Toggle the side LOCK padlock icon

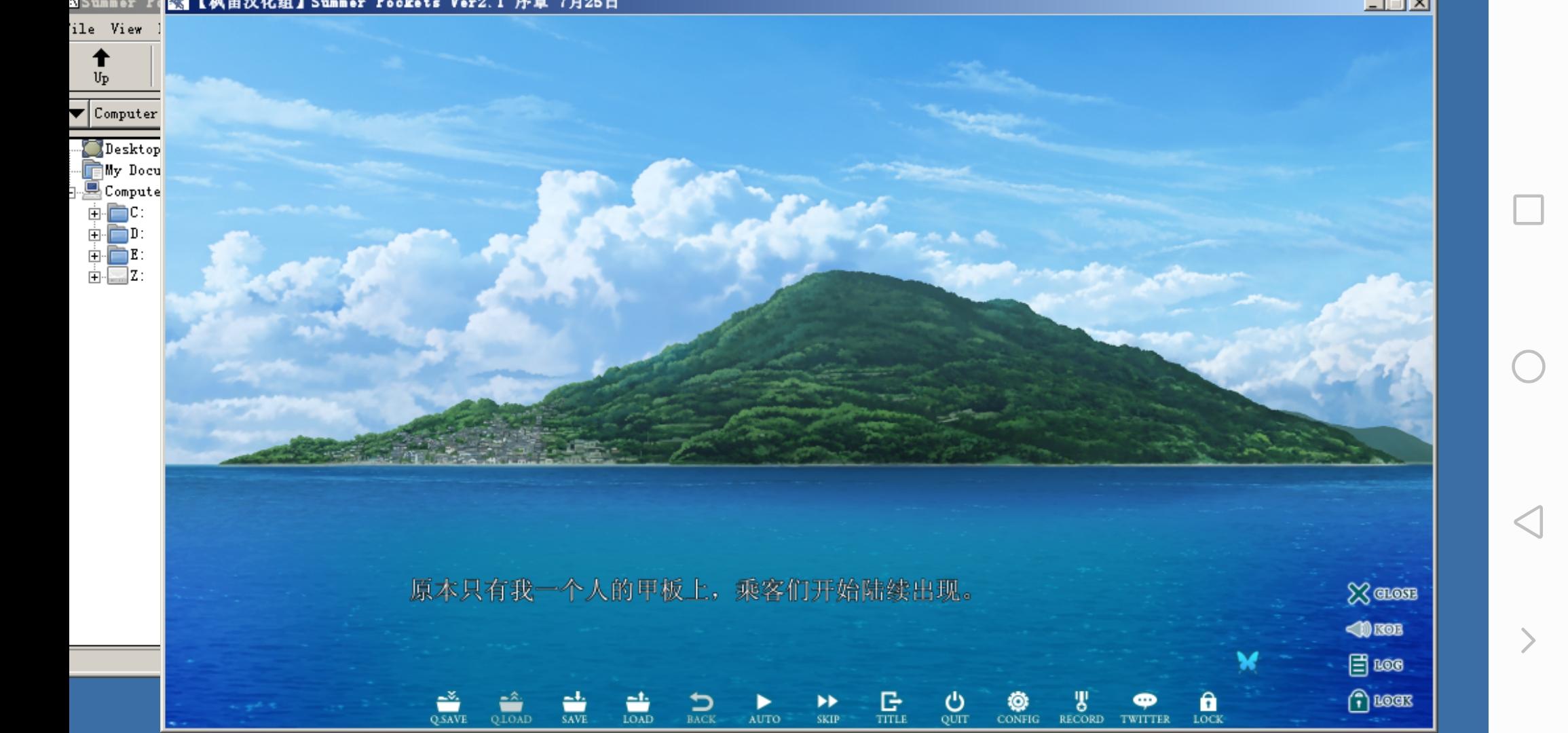(x=1380, y=700)
